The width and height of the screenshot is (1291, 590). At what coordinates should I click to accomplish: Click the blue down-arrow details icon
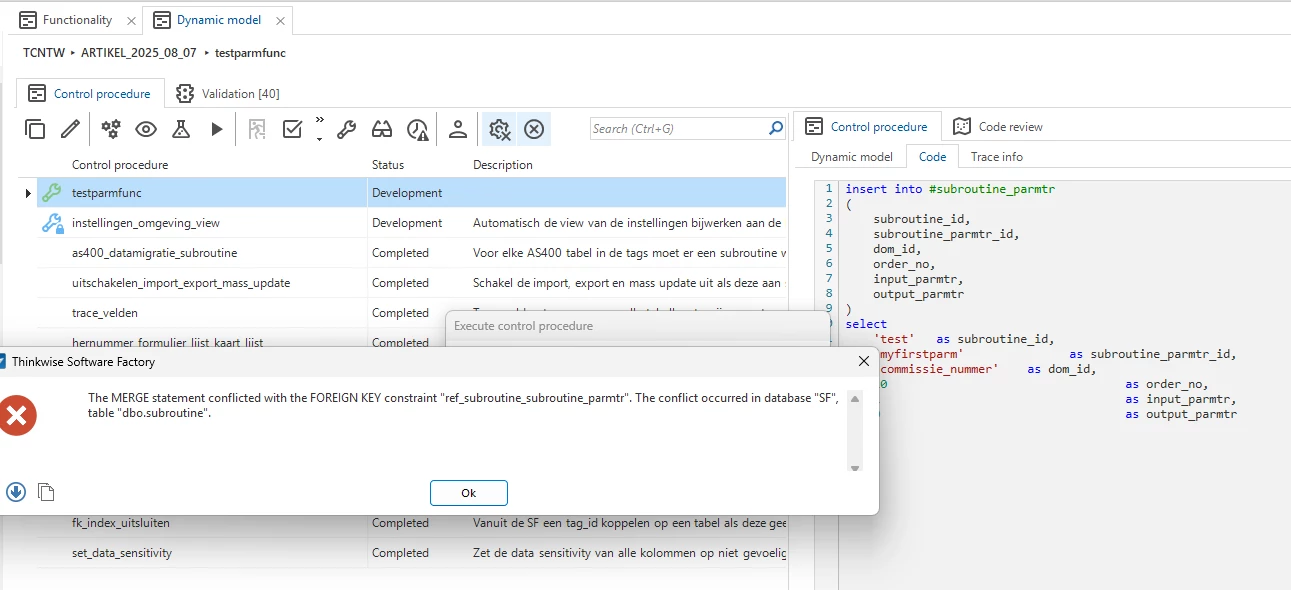pyautogui.click(x=15, y=491)
